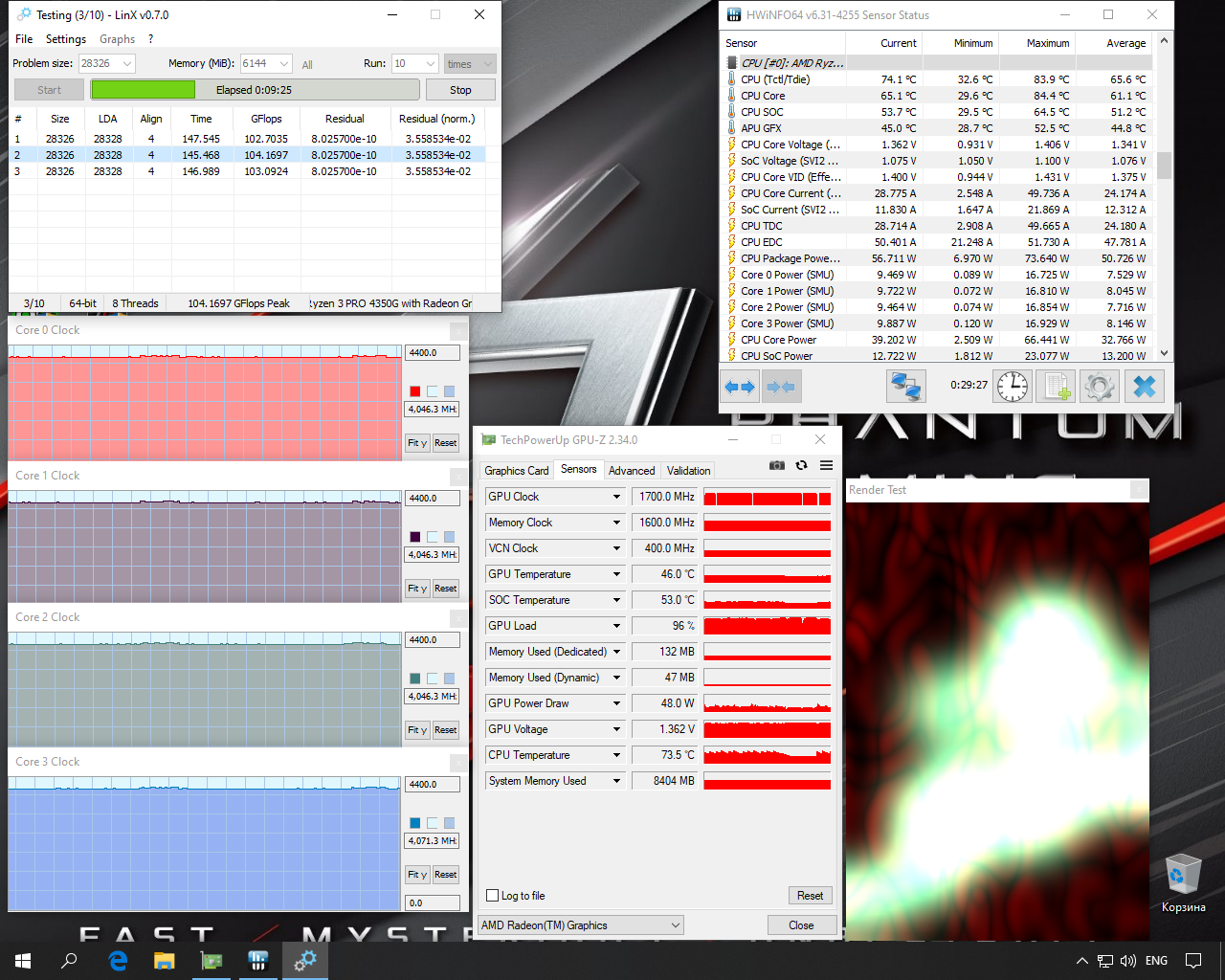The width and height of the screenshot is (1225, 980).
Task: Close the Core 1 Clock graph panel
Action: pos(459,477)
